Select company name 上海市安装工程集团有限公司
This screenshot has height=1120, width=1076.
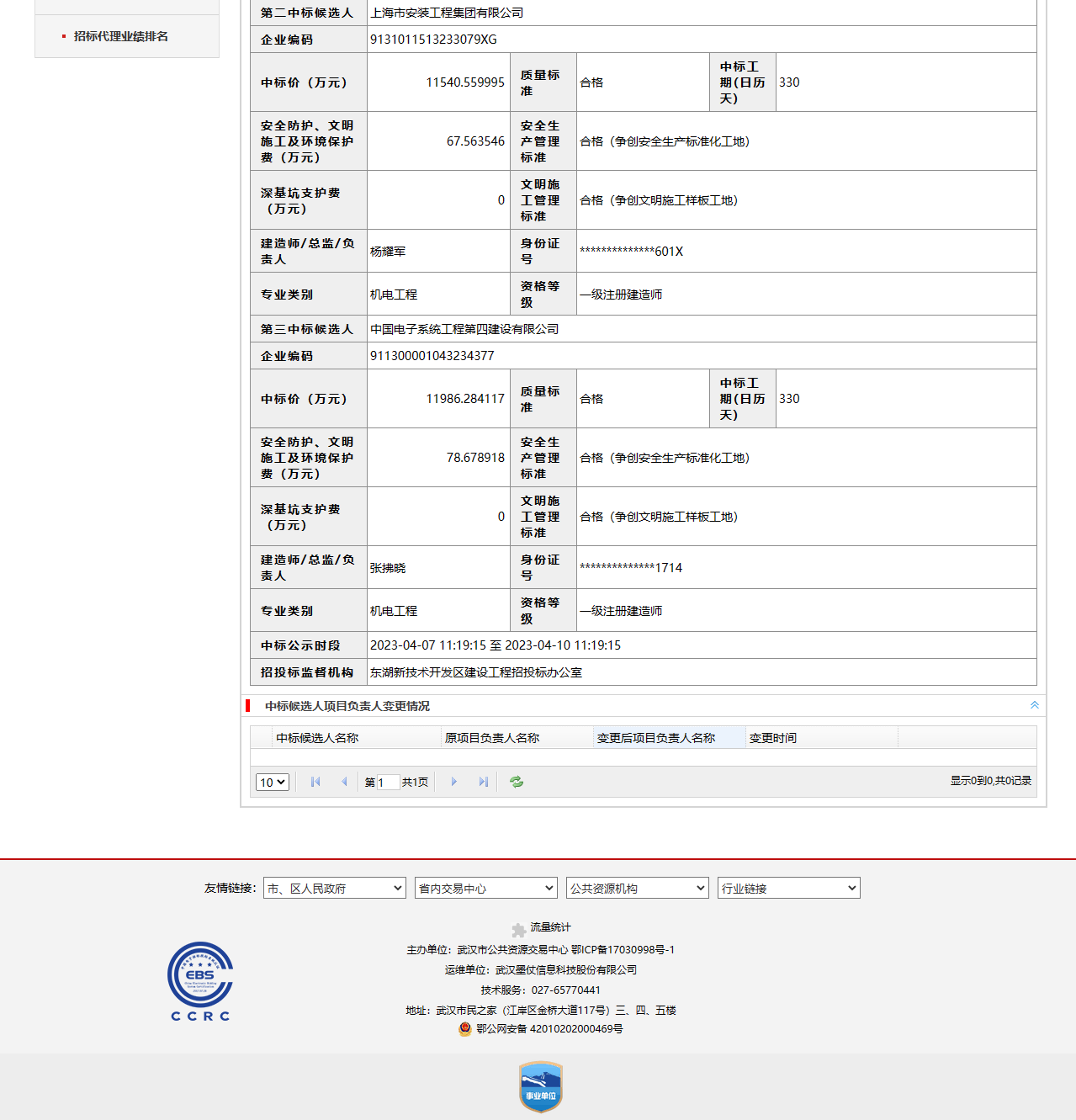(447, 13)
